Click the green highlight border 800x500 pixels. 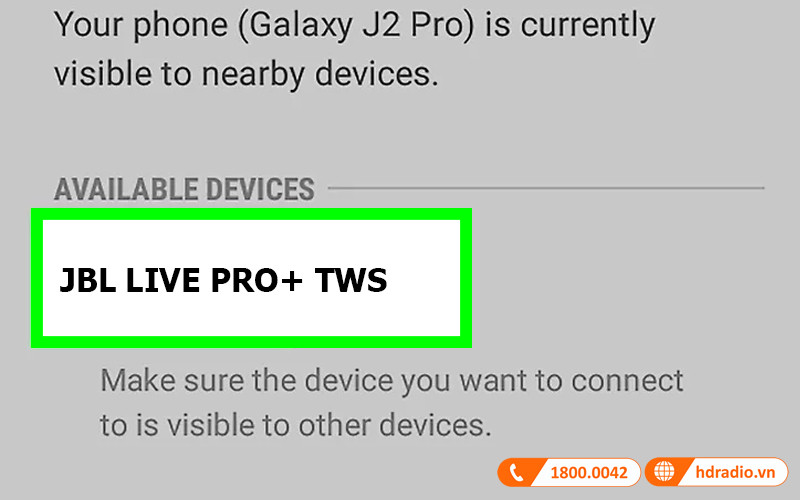pyautogui.click(x=251, y=214)
